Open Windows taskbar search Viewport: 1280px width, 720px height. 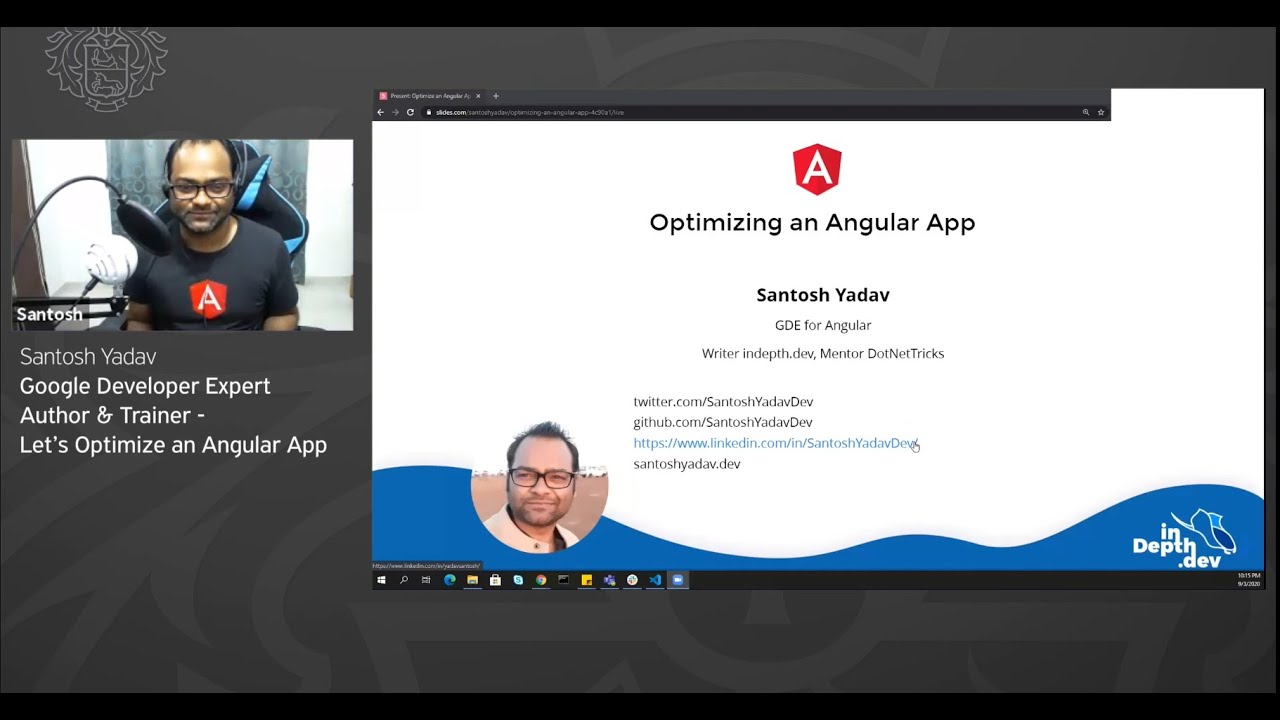pyautogui.click(x=404, y=580)
